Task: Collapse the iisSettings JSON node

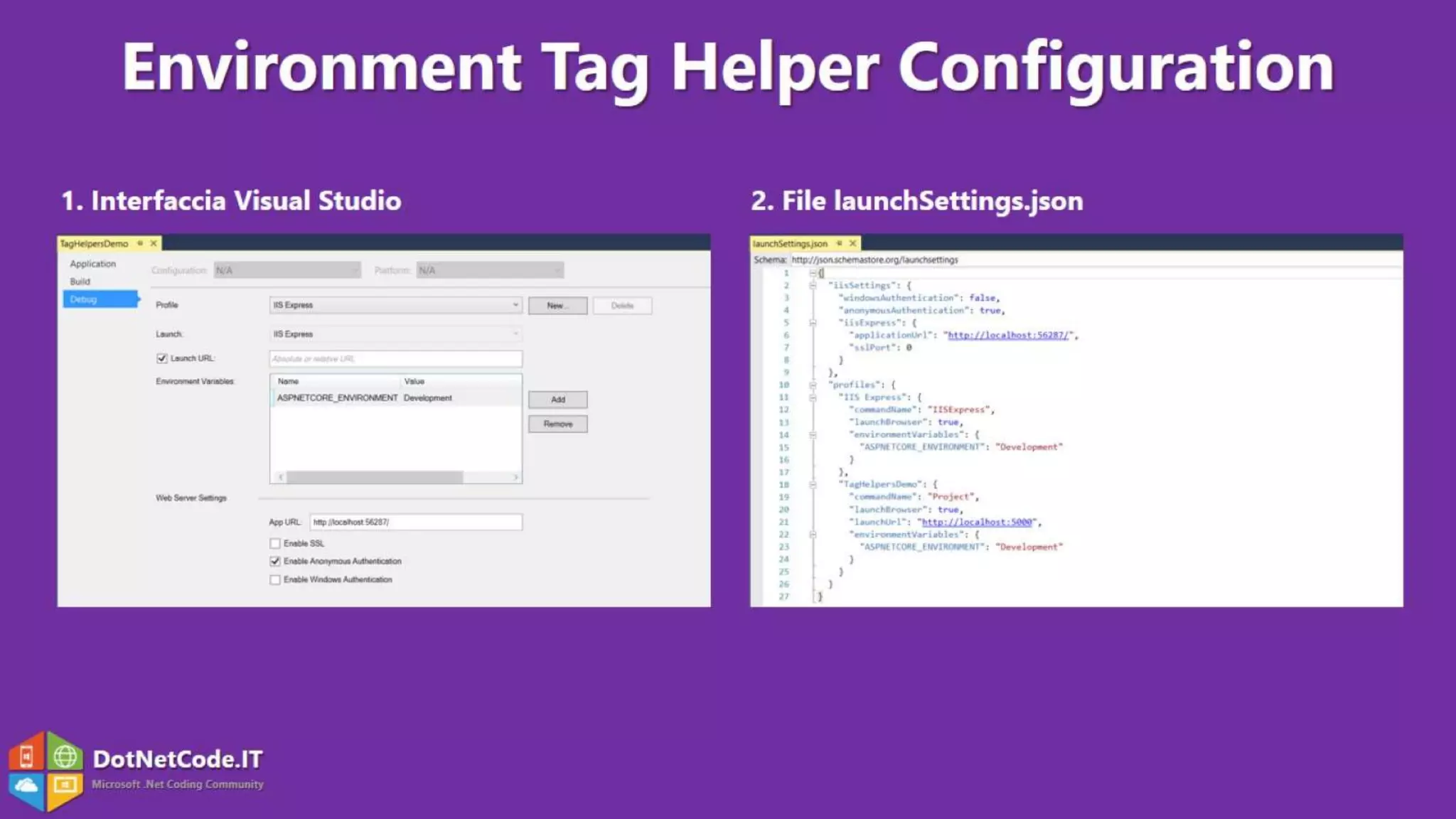Action: click(813, 285)
